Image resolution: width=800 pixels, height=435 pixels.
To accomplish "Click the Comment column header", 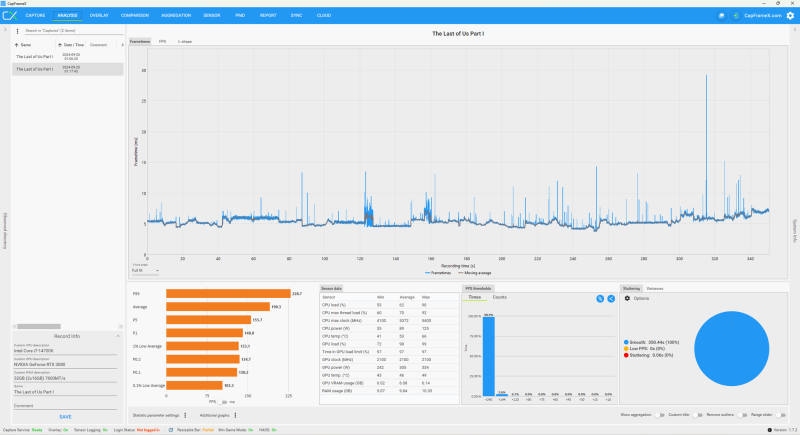I will click(x=98, y=45).
